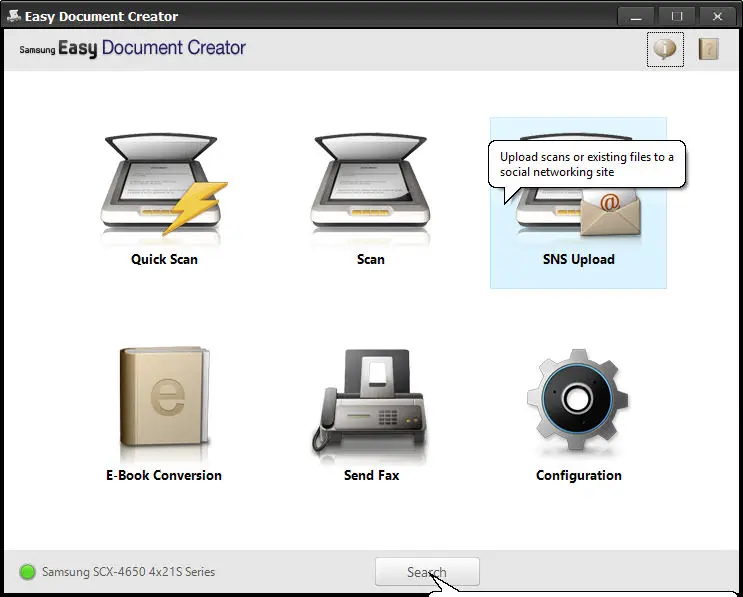Image resolution: width=743 pixels, height=597 pixels.
Task: Minimize the Easy Document Creator window
Action: (x=636, y=17)
